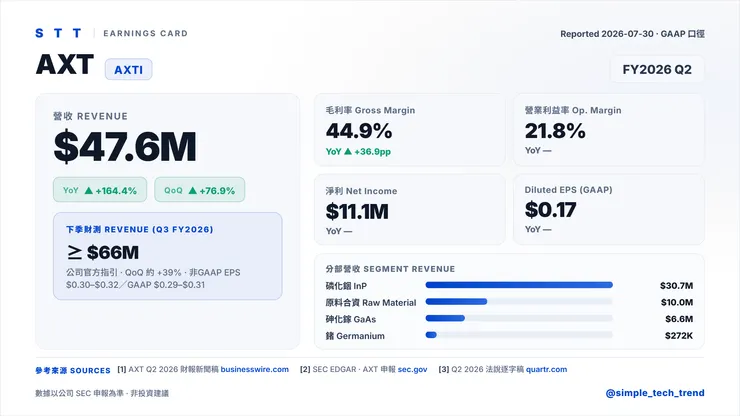
Task: Click the @simple_tech_trend handle
Action: coord(655,393)
